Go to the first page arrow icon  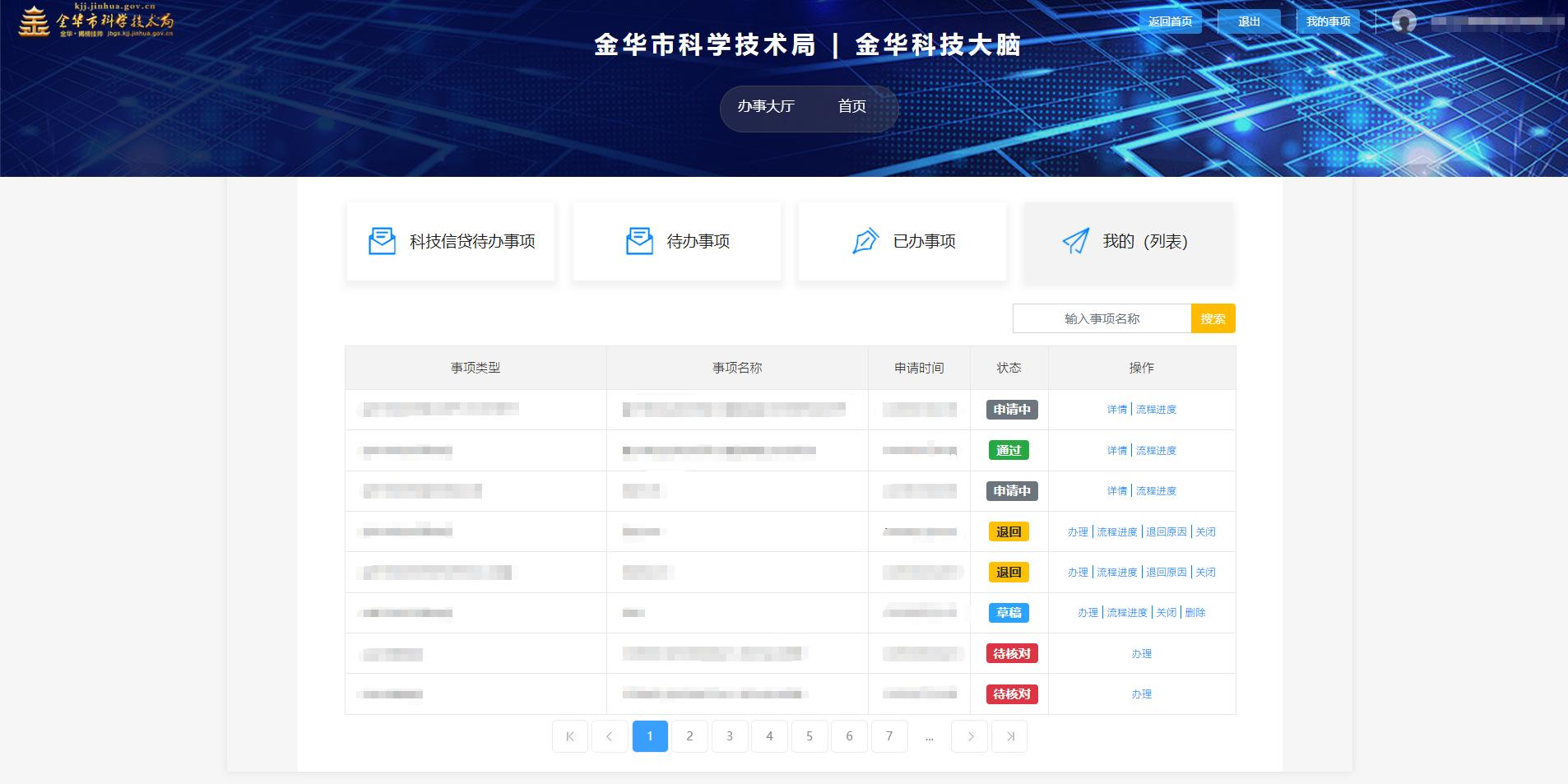click(x=570, y=736)
